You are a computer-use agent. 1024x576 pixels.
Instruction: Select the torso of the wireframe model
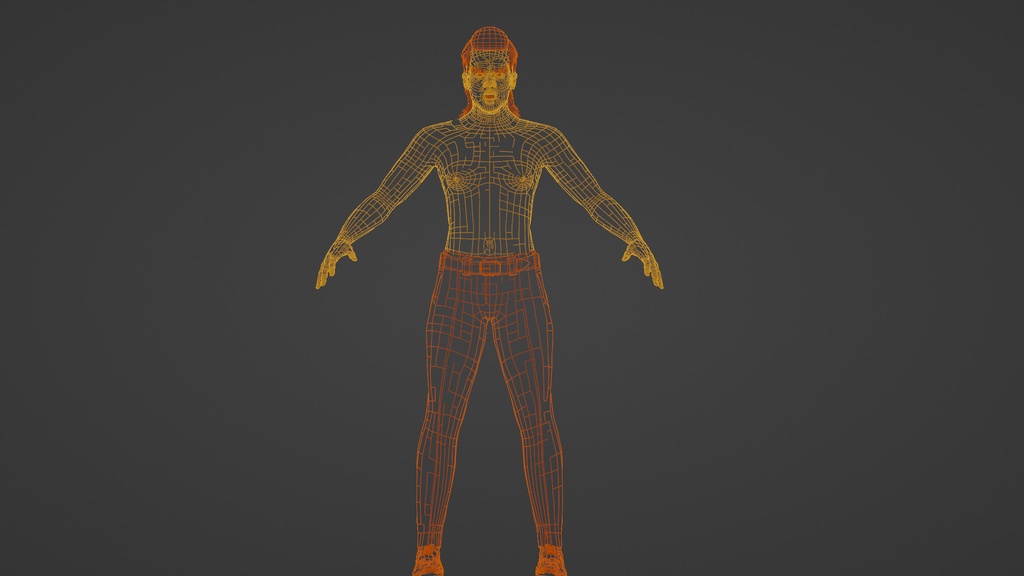(x=487, y=190)
